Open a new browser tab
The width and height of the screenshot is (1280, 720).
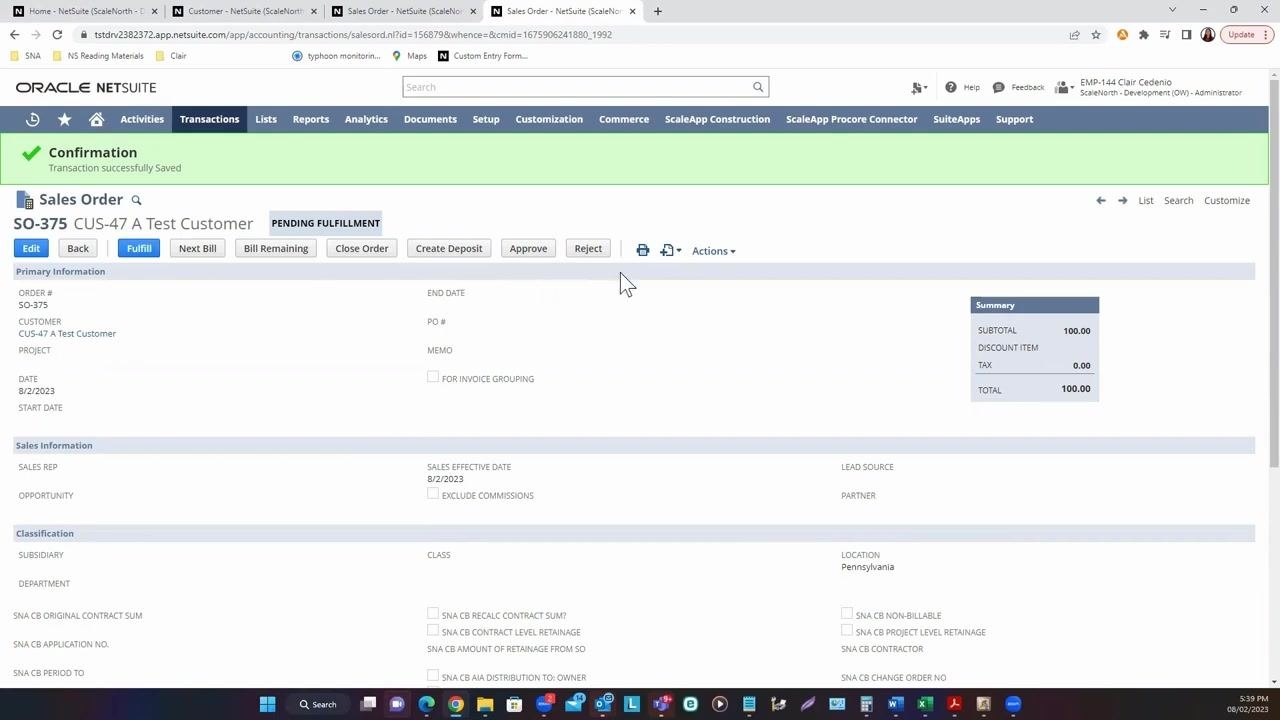(x=657, y=11)
